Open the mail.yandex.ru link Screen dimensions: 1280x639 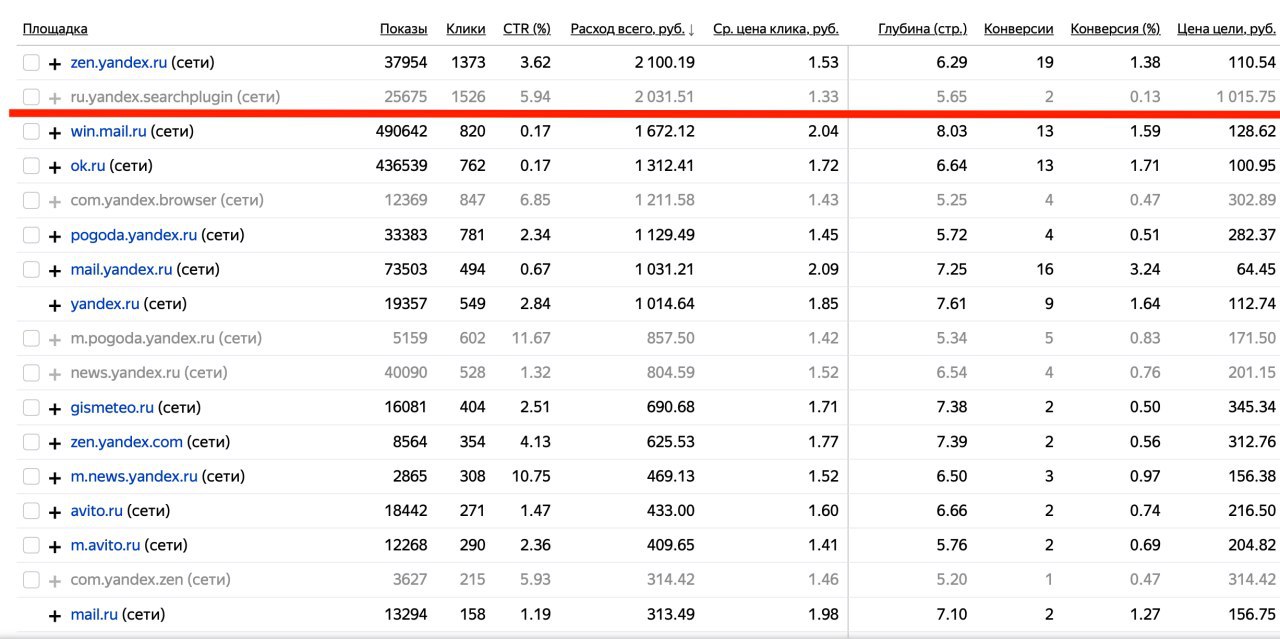[121, 269]
